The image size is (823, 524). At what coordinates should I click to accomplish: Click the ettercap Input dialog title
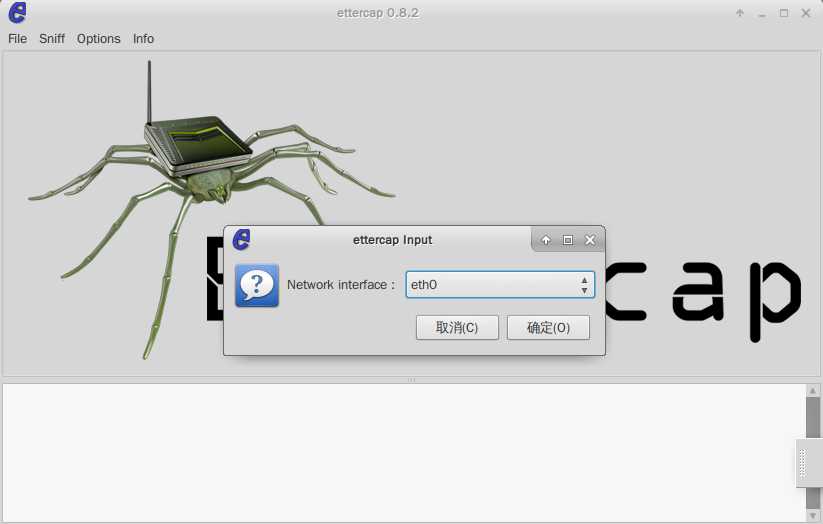pos(392,240)
